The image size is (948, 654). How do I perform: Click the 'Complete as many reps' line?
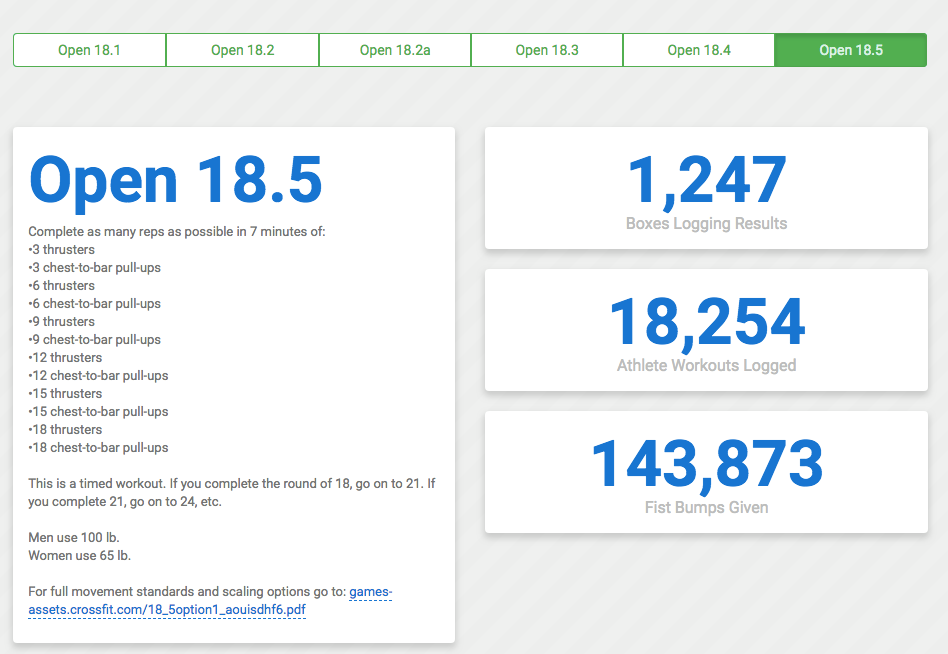(x=177, y=231)
